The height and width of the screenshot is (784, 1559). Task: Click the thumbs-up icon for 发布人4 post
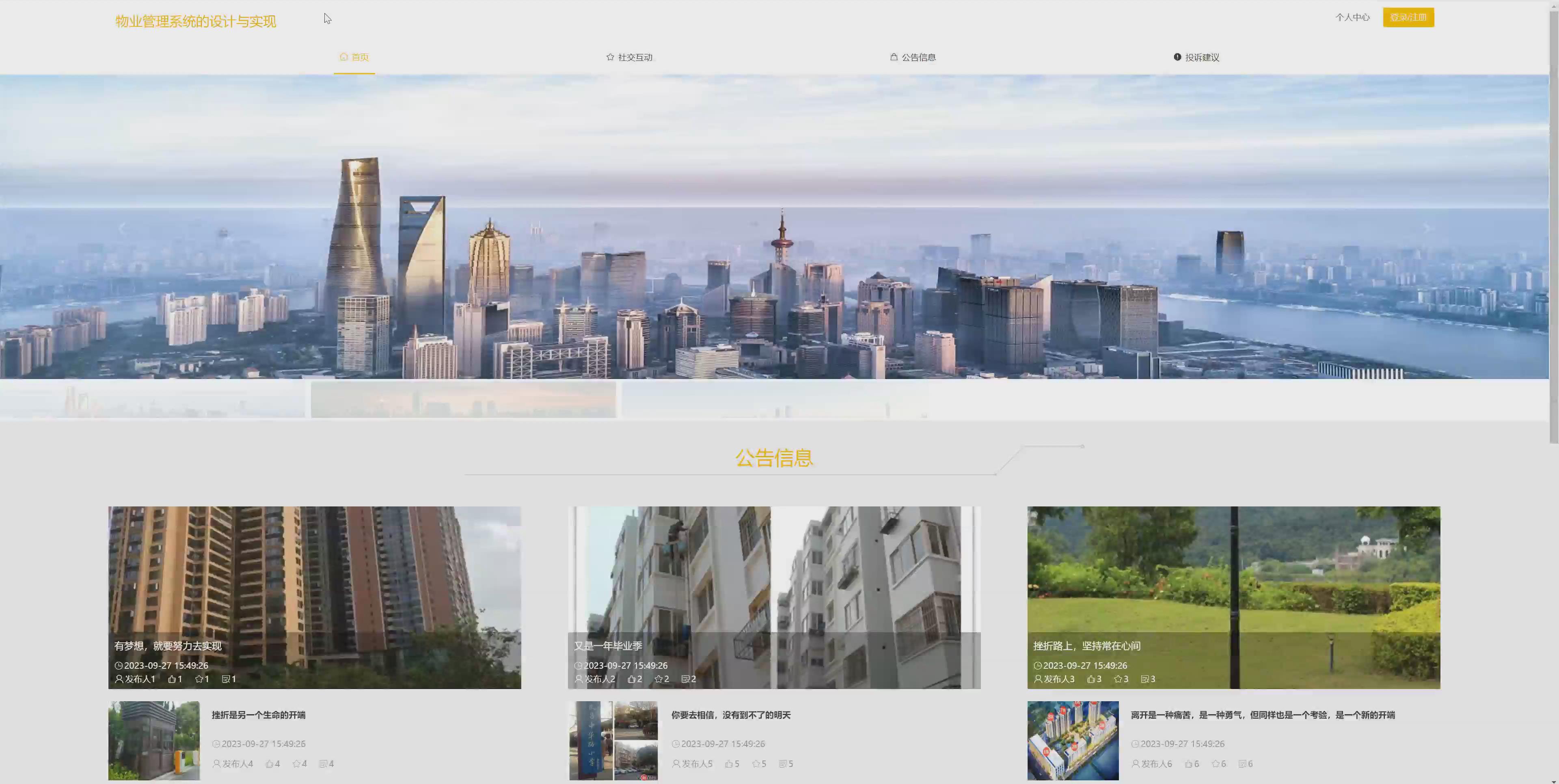(269, 764)
